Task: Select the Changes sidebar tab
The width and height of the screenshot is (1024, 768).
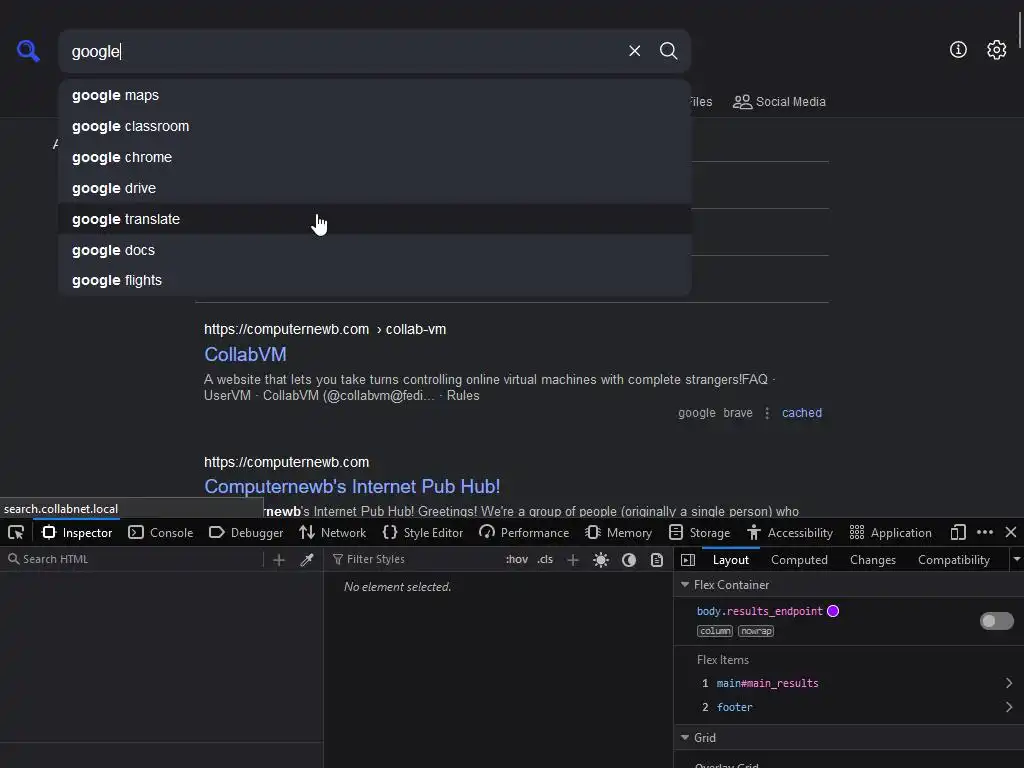Action: (x=872, y=560)
